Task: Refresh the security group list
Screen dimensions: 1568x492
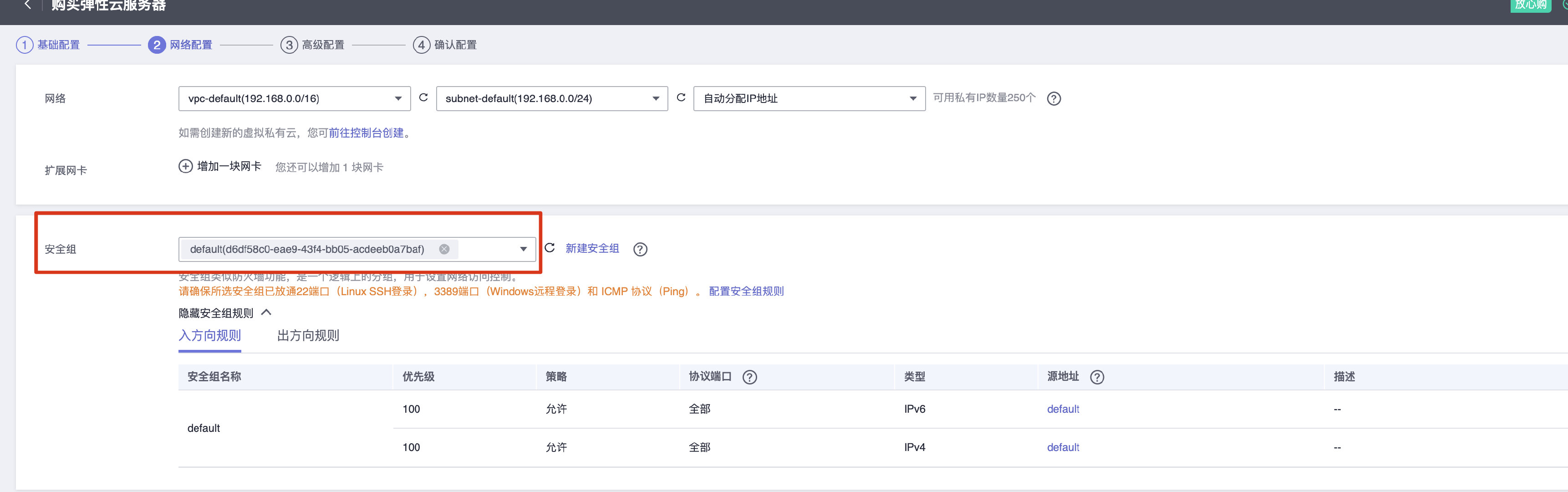Action: point(550,248)
